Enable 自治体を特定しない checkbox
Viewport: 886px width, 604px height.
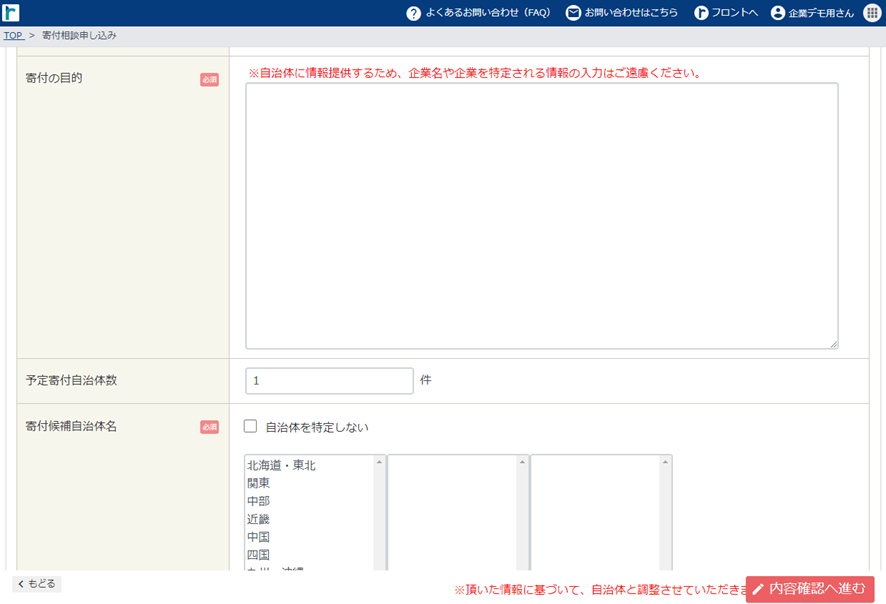pos(251,427)
